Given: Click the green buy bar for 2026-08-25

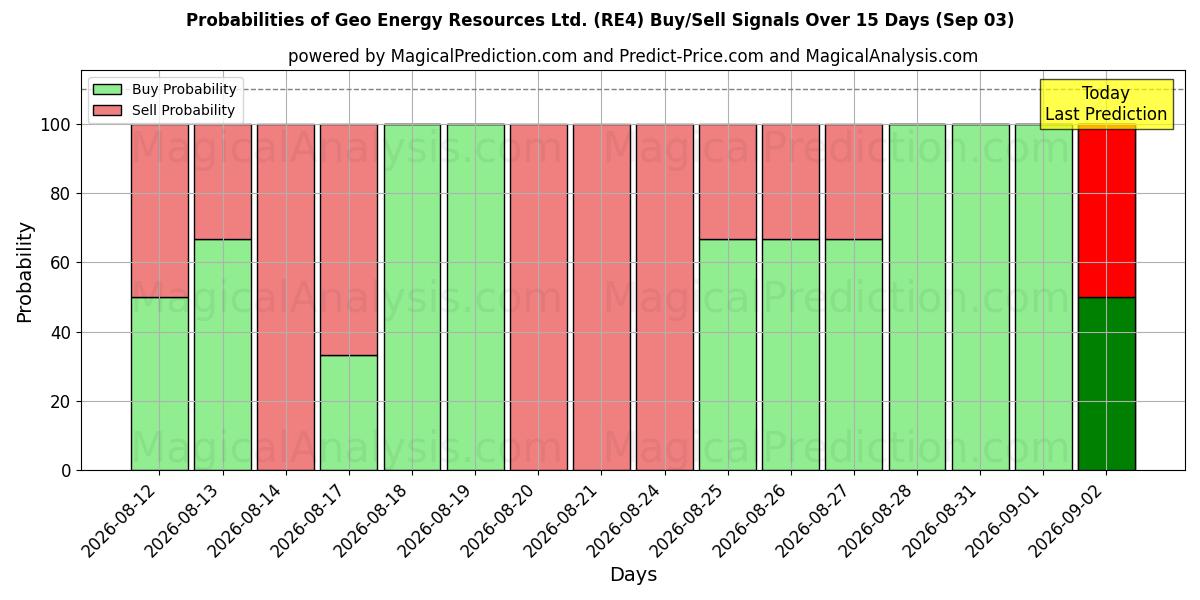Looking at the screenshot, I should click(728, 355).
